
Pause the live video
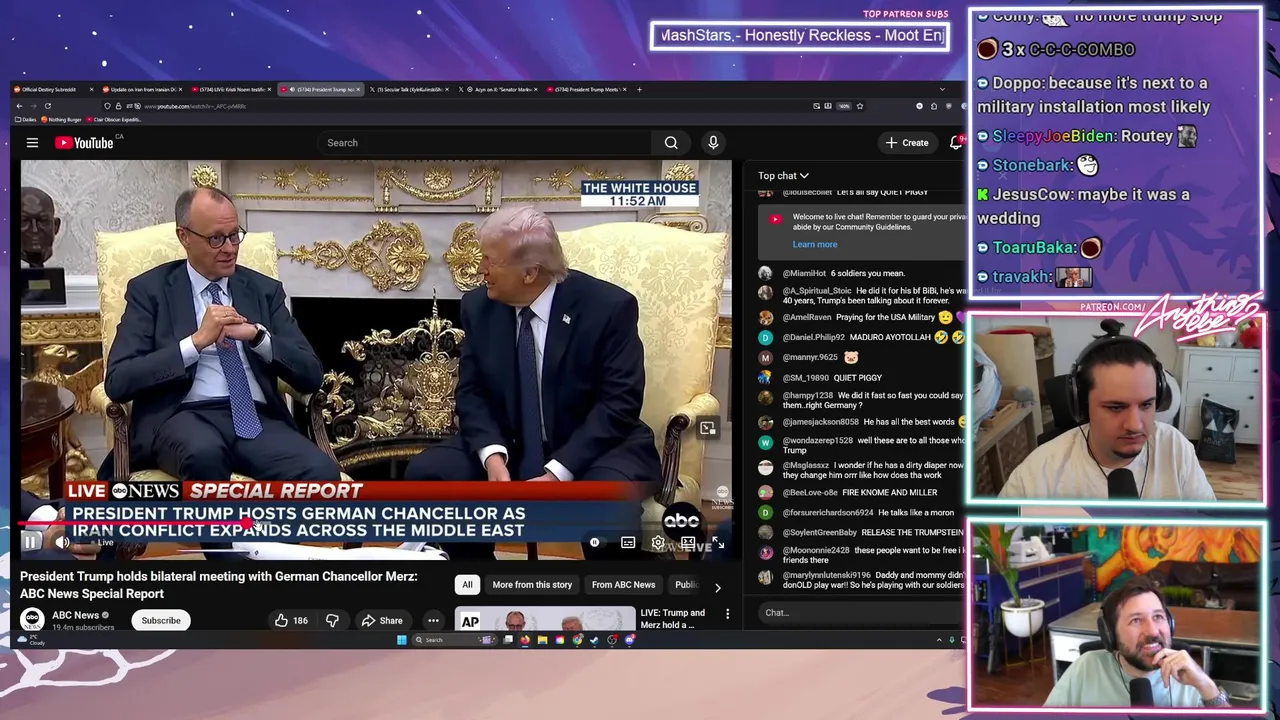30,543
